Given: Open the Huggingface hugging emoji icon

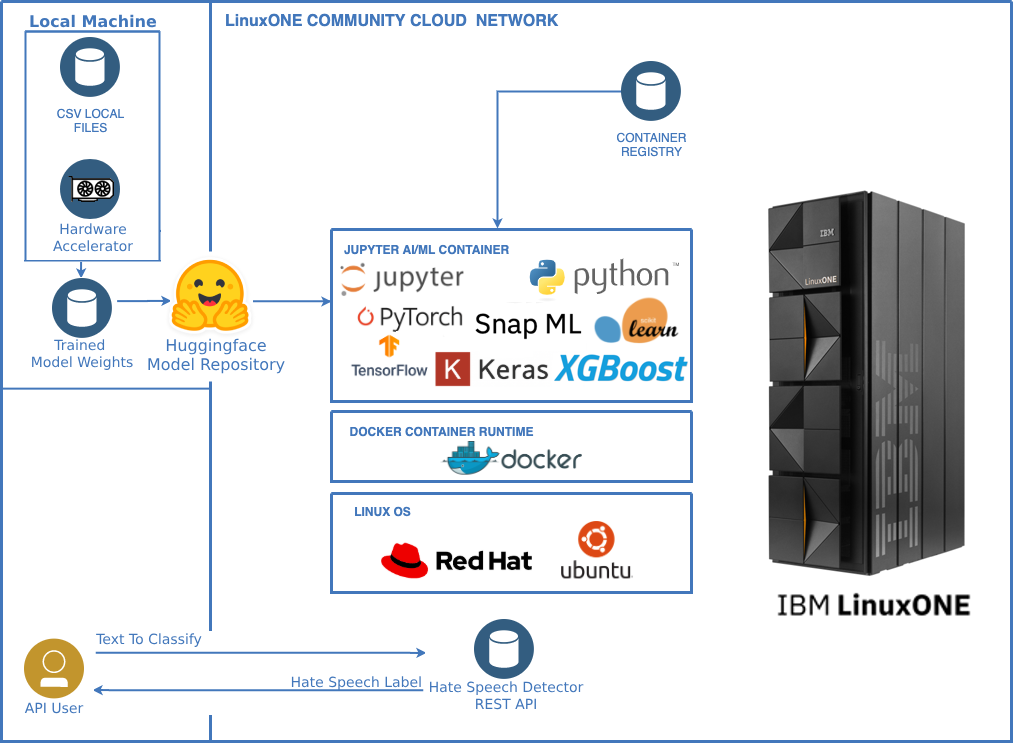Looking at the screenshot, I should [x=210, y=296].
